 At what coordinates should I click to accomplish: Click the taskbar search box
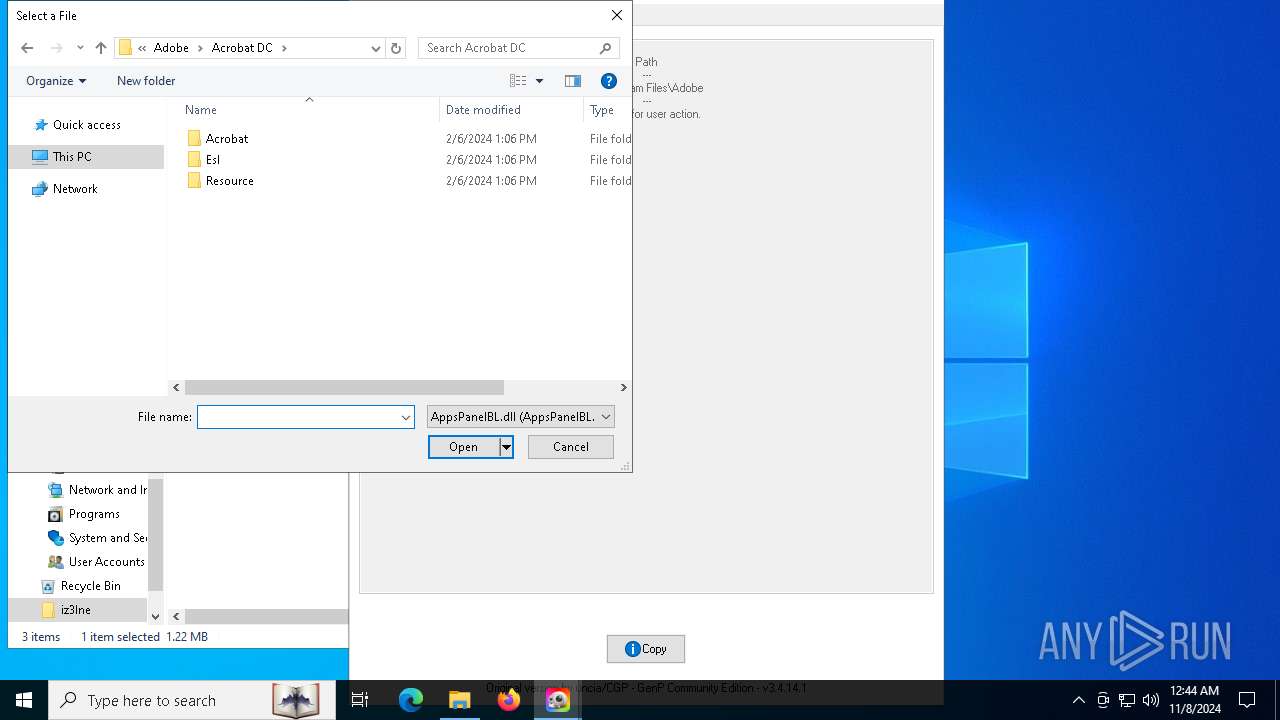192,700
